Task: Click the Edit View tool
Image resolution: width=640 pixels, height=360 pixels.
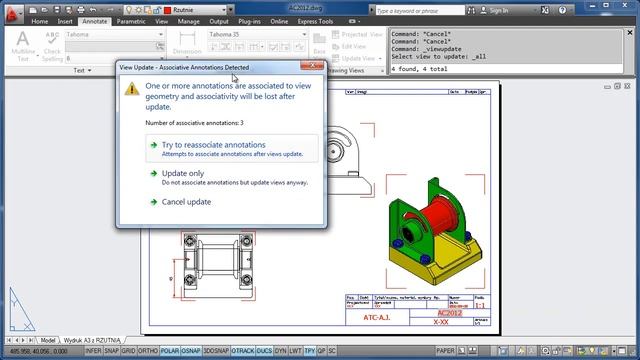Action: pyautogui.click(x=349, y=47)
